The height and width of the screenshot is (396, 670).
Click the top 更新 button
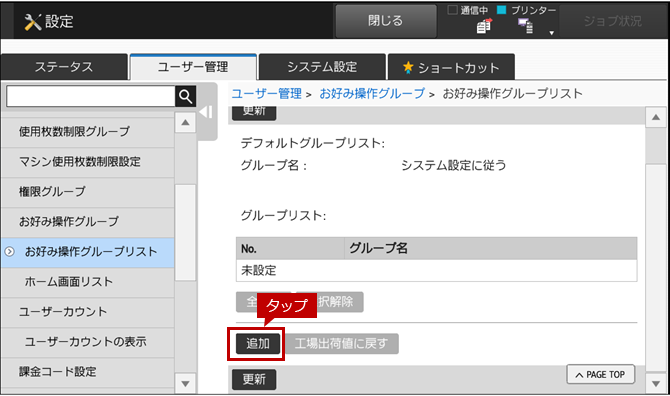point(254,112)
